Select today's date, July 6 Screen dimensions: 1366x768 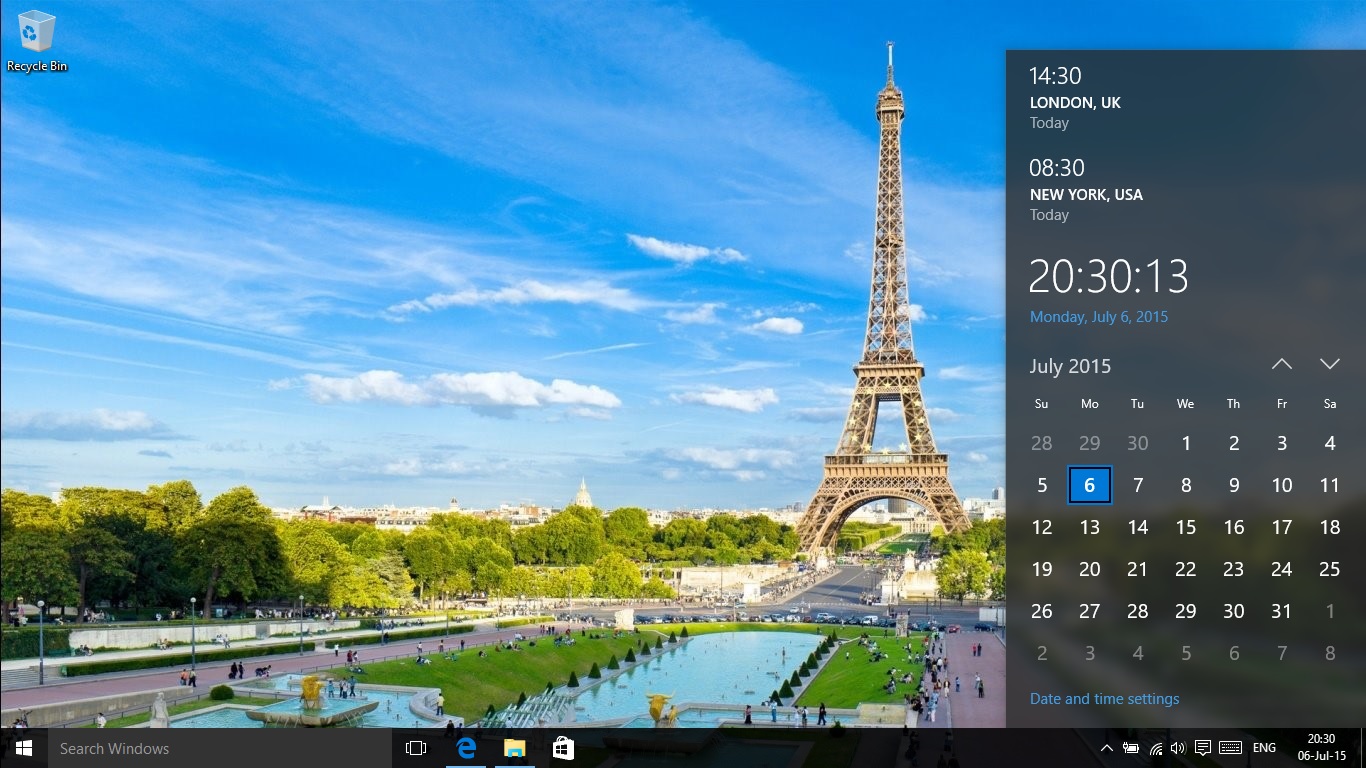pos(1090,486)
